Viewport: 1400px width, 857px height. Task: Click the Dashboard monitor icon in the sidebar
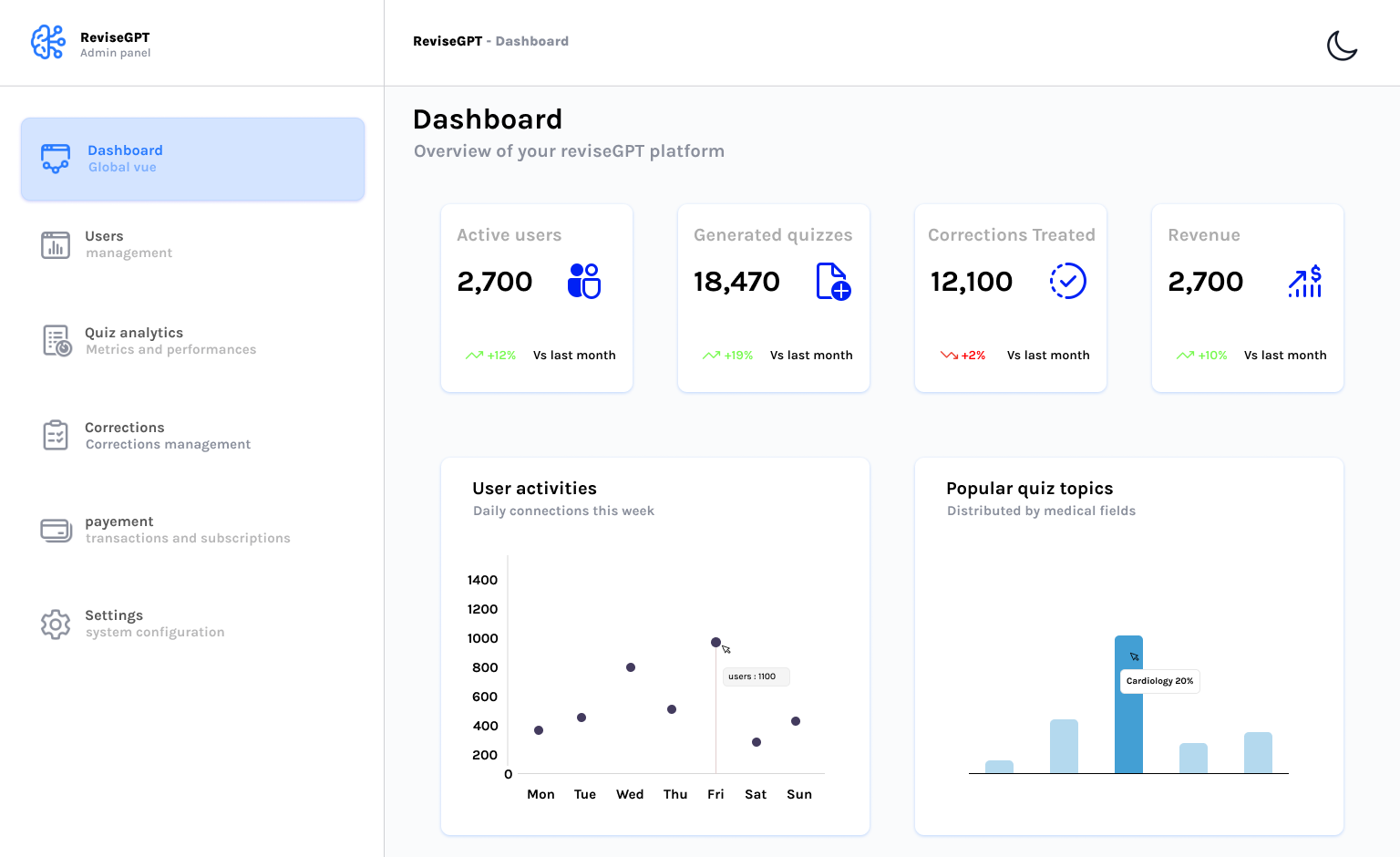click(x=56, y=159)
